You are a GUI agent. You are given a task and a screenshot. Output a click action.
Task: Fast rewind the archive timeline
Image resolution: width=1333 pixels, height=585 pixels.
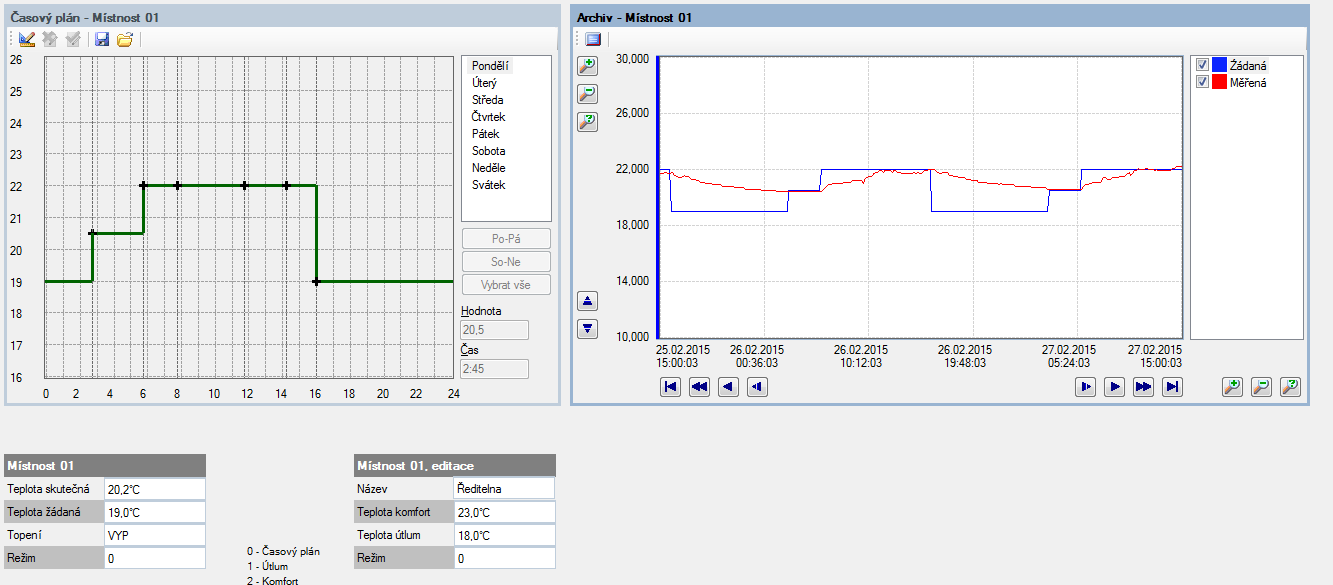coord(700,387)
